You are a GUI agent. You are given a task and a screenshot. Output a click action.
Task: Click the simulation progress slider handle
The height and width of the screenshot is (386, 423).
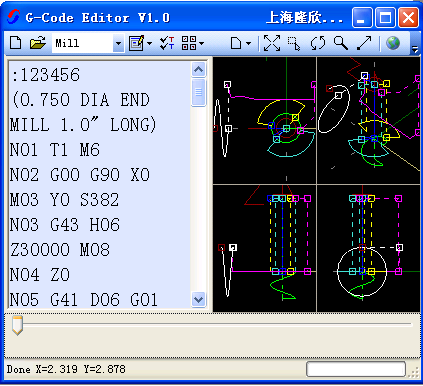coord(17,325)
